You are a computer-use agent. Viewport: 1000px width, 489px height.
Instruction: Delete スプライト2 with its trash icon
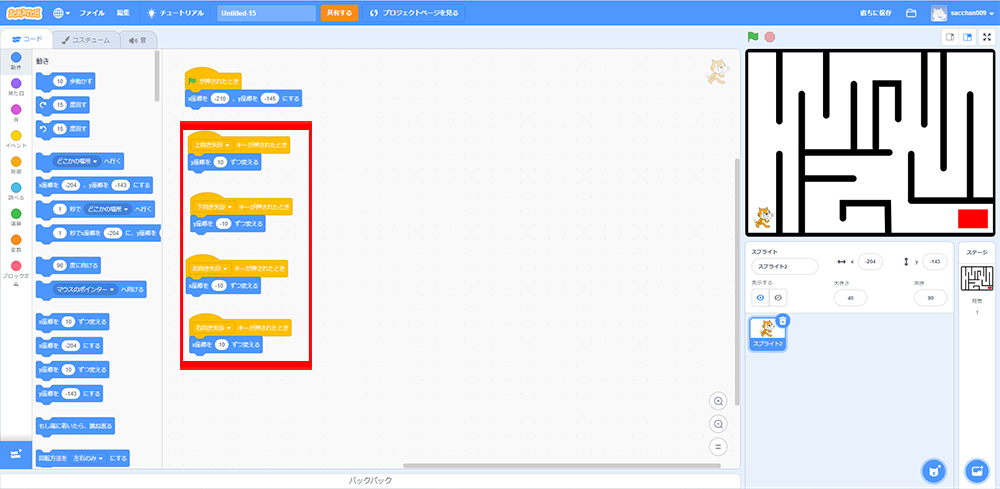click(783, 320)
